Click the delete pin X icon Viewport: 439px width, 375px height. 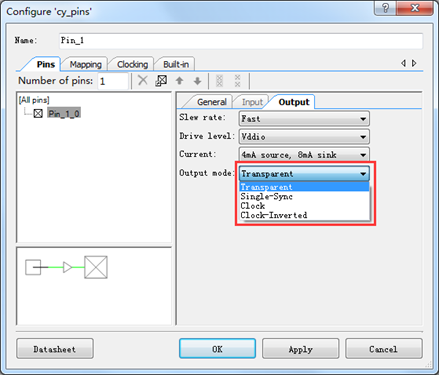pos(143,80)
